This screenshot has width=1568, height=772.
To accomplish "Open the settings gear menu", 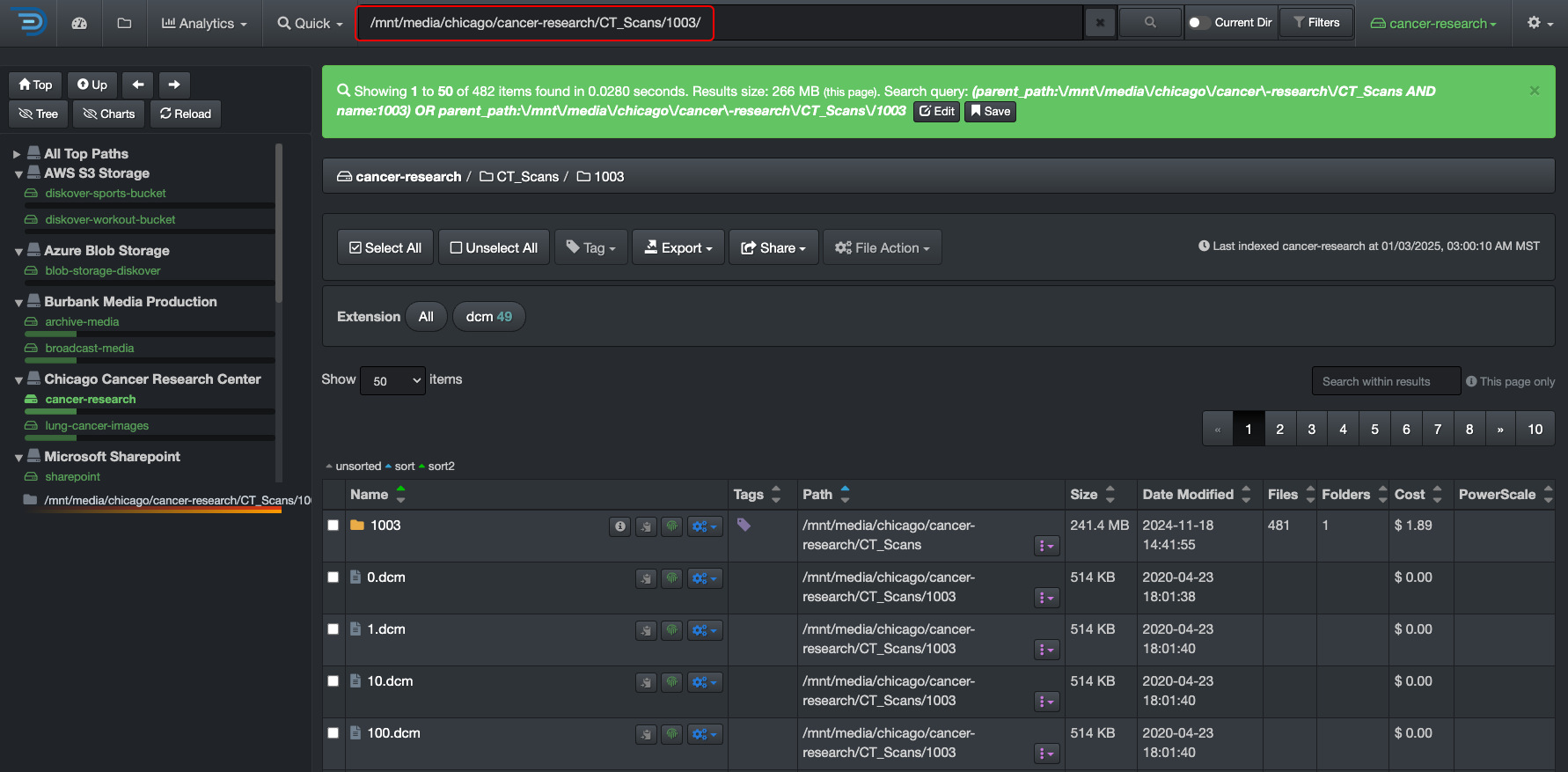I will click(x=1540, y=23).
